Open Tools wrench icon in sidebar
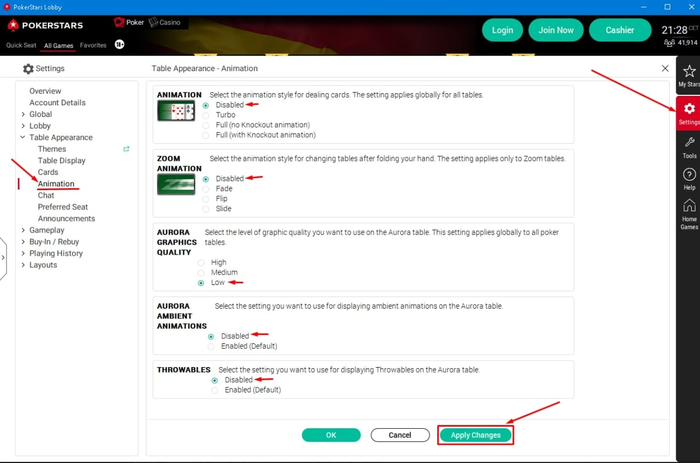Image resolution: width=700 pixels, height=463 pixels. tap(689, 142)
